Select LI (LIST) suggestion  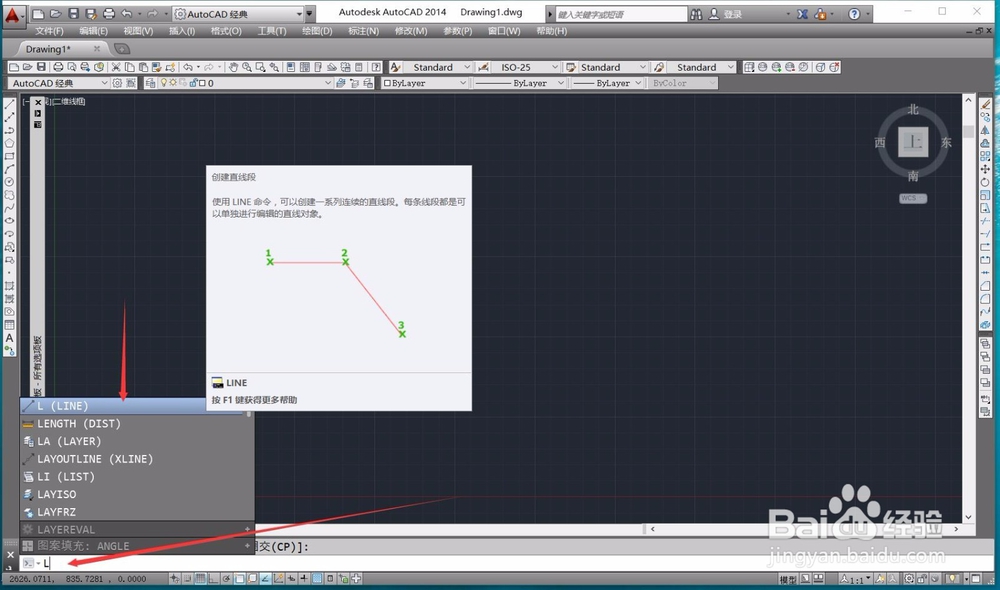(x=137, y=476)
